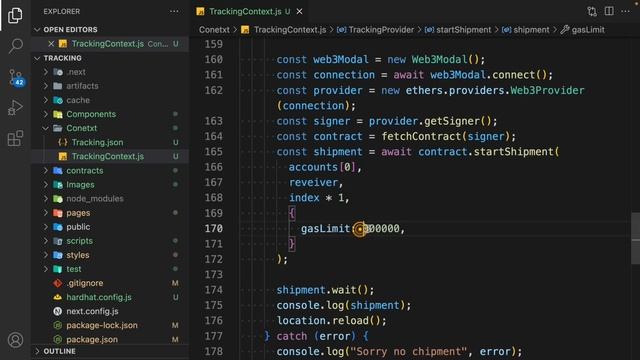The image size is (640, 360).
Task: Open editor more actions ellipsis
Action: (x=625, y=11)
